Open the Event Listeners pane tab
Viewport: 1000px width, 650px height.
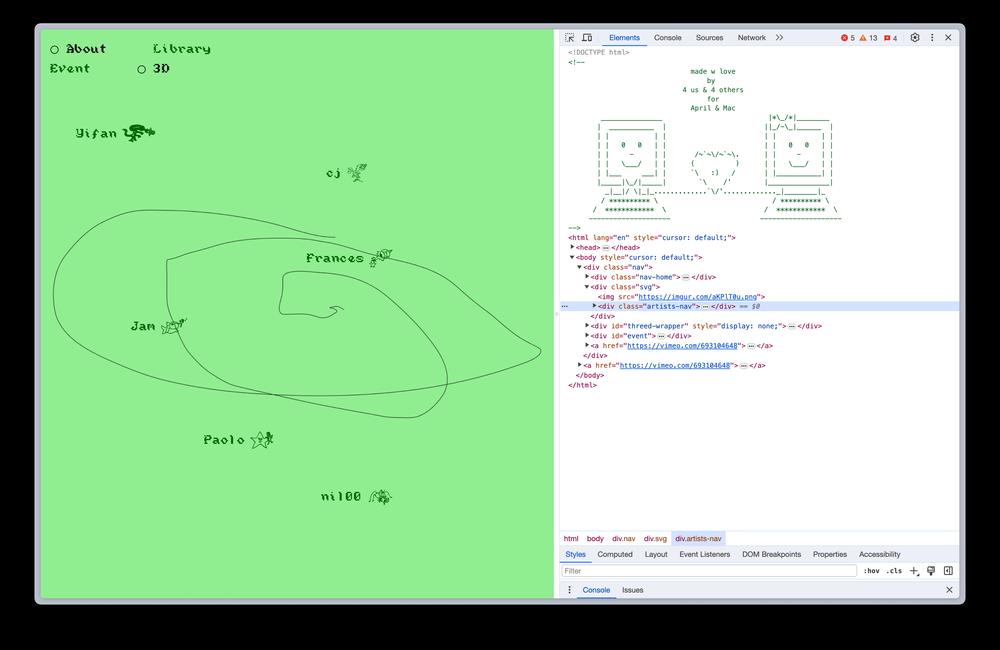705,554
